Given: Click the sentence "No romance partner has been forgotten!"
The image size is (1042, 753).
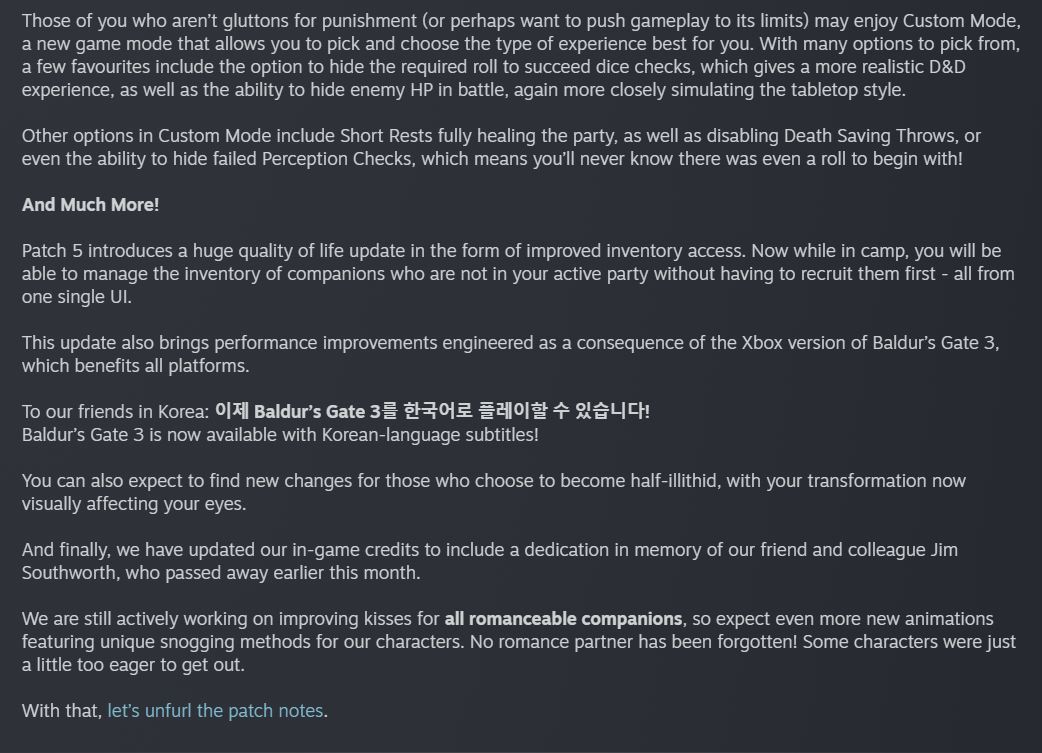Looking at the screenshot, I should pyautogui.click(x=633, y=642).
